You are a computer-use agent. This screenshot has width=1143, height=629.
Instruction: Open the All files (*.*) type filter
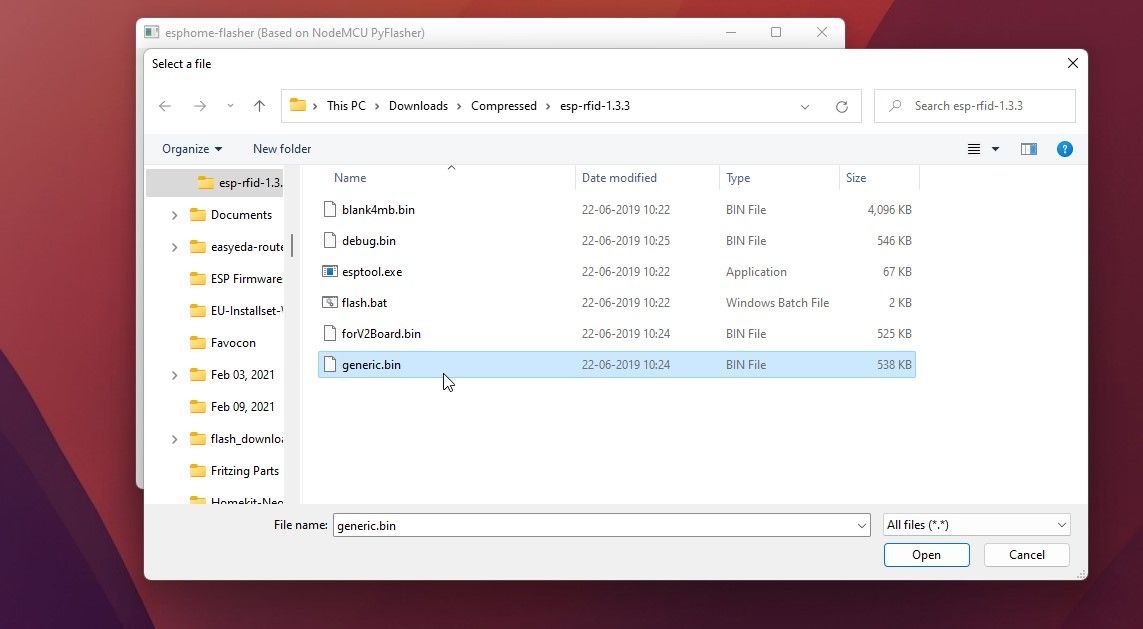(x=976, y=525)
